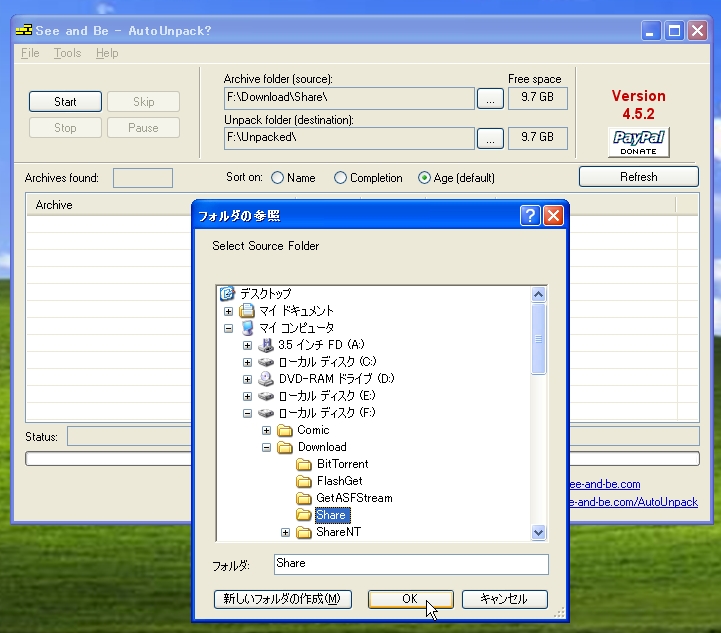The height and width of the screenshot is (633, 721).
Task: Click OK in the folder dialog
Action: (x=411, y=599)
